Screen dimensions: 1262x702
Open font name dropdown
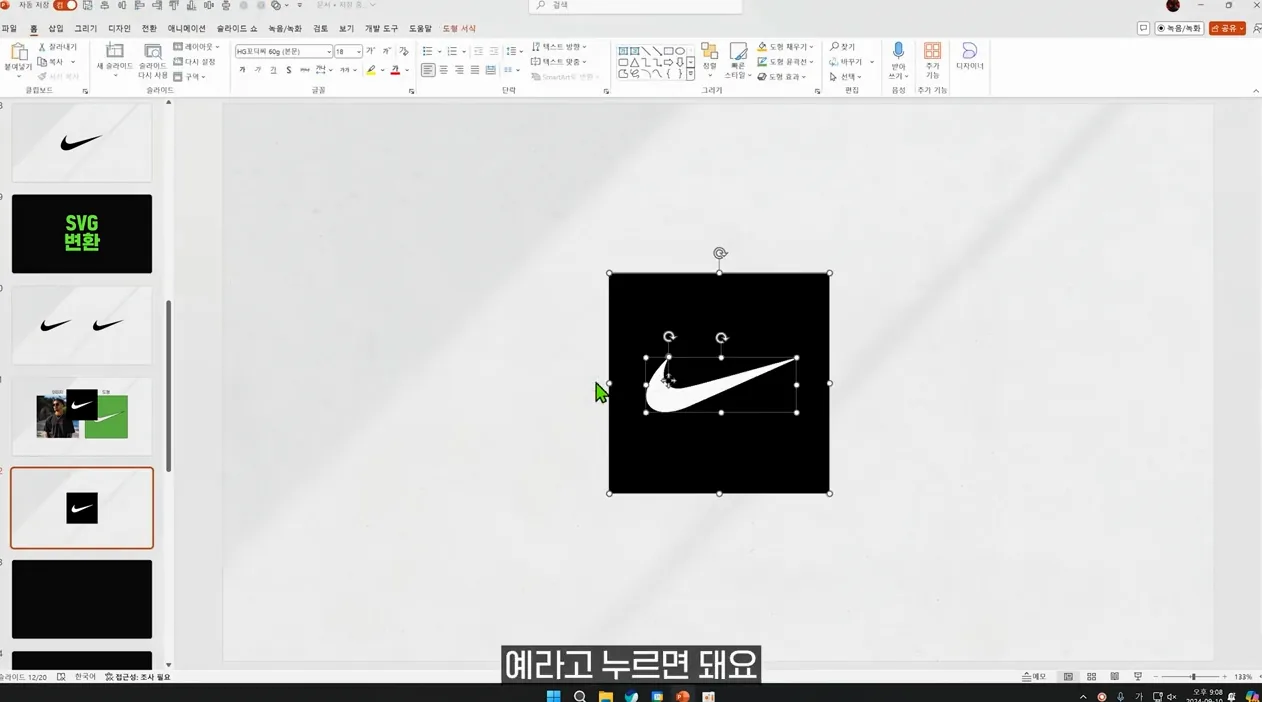pyautogui.click(x=329, y=51)
